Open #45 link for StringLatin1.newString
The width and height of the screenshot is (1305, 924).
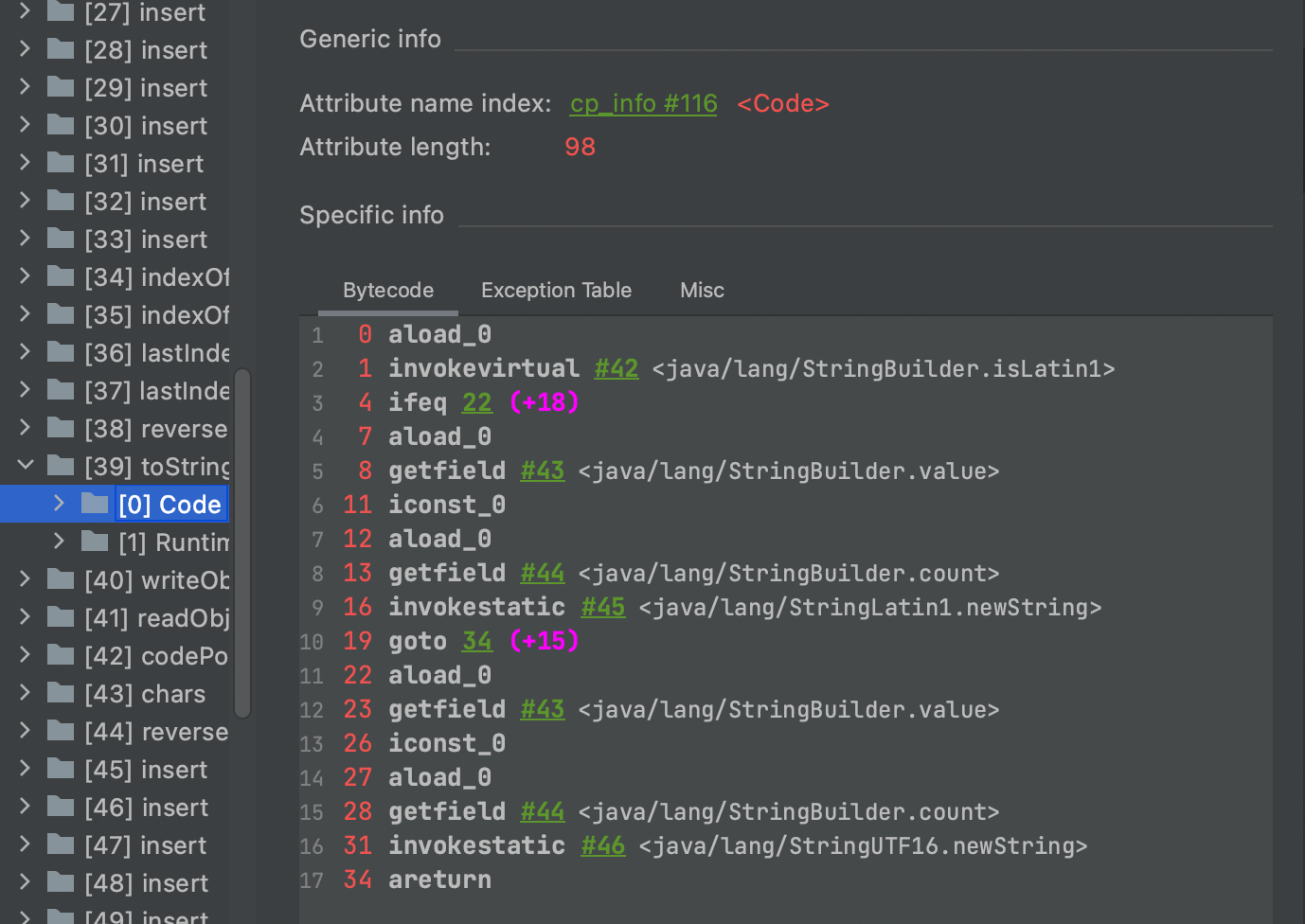603,607
